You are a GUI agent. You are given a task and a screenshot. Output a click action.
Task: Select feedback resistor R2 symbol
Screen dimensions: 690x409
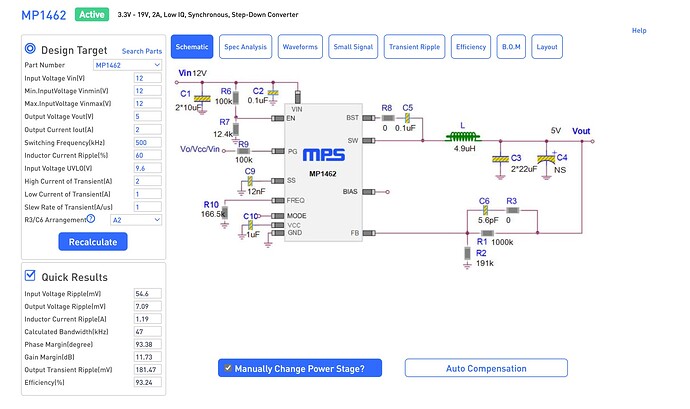467,253
